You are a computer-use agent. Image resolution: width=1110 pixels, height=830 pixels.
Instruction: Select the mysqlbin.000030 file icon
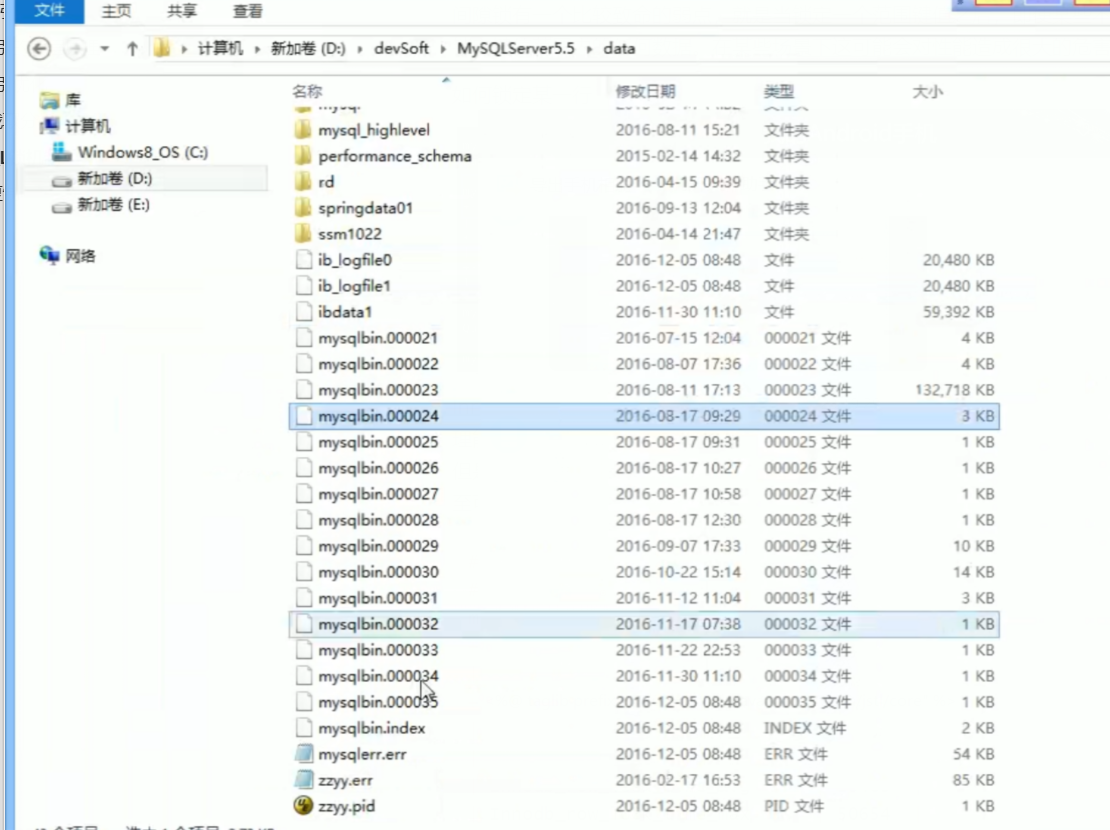point(304,572)
